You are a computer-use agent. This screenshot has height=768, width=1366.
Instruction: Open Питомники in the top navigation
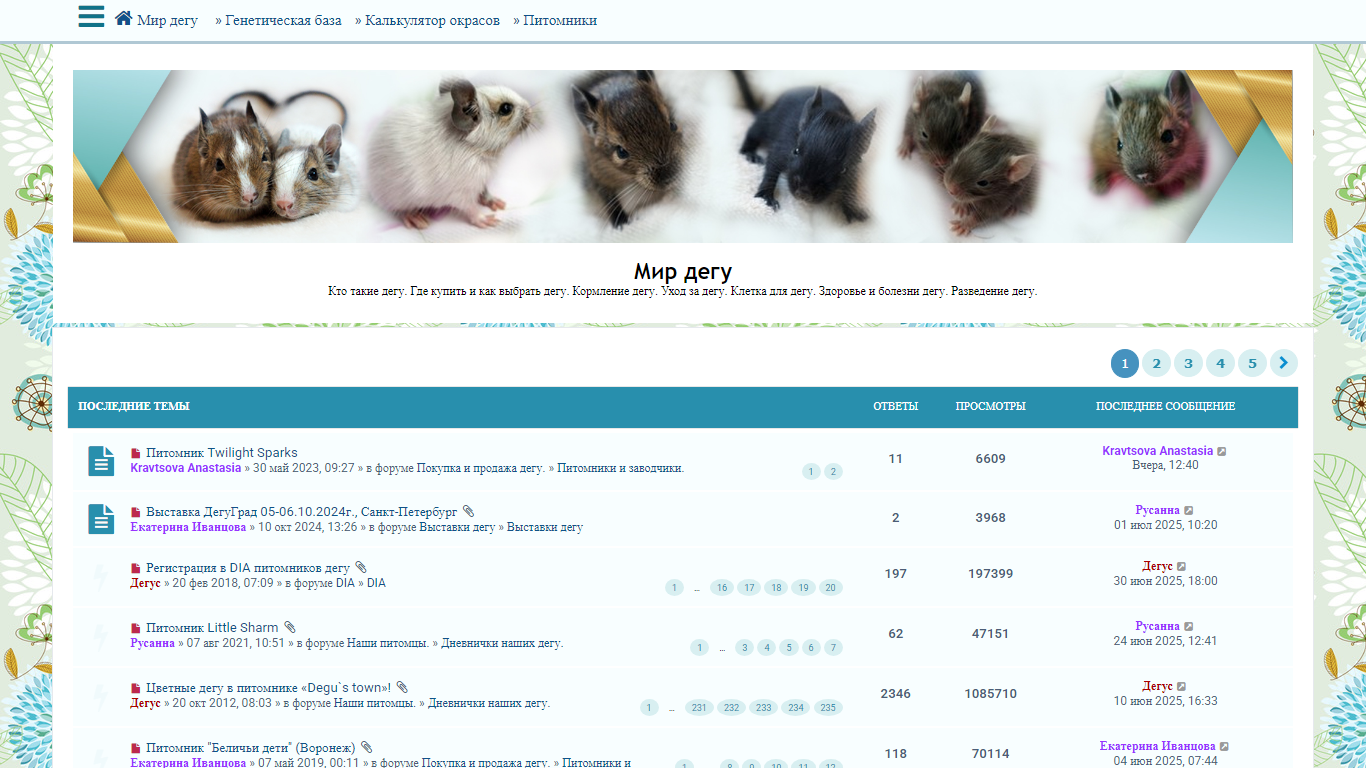[560, 20]
